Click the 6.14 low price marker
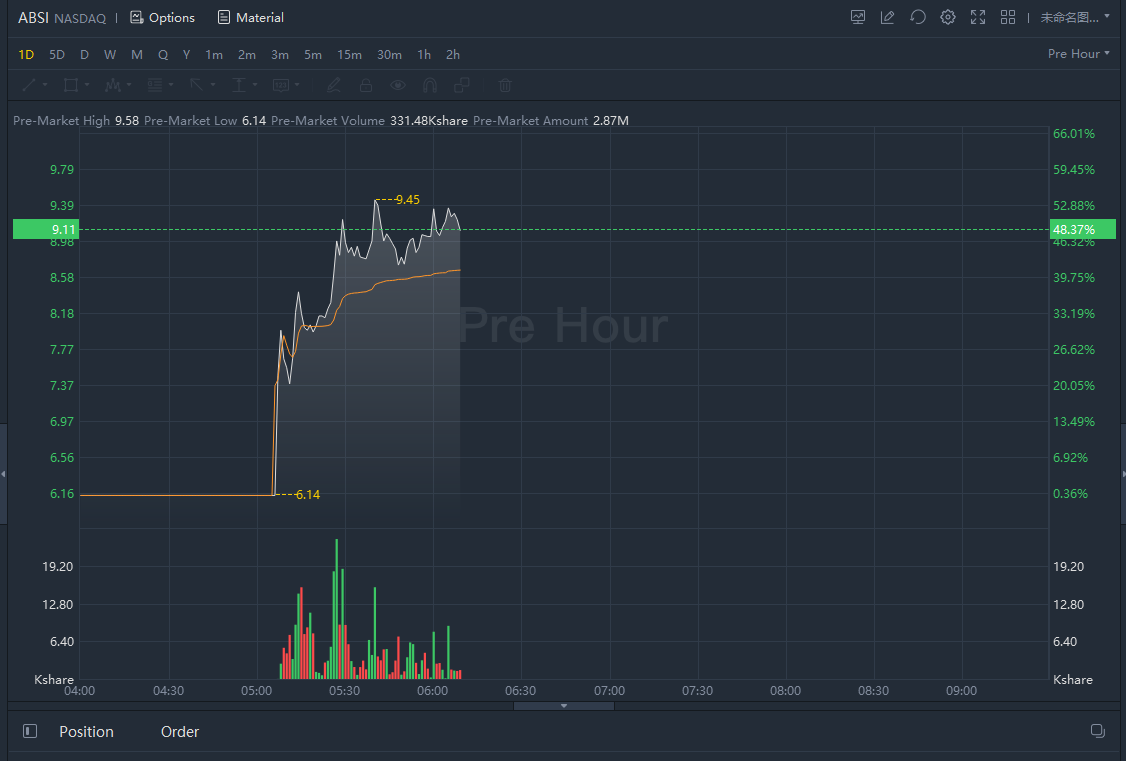Screen dimensions: 1126x761 [307, 495]
